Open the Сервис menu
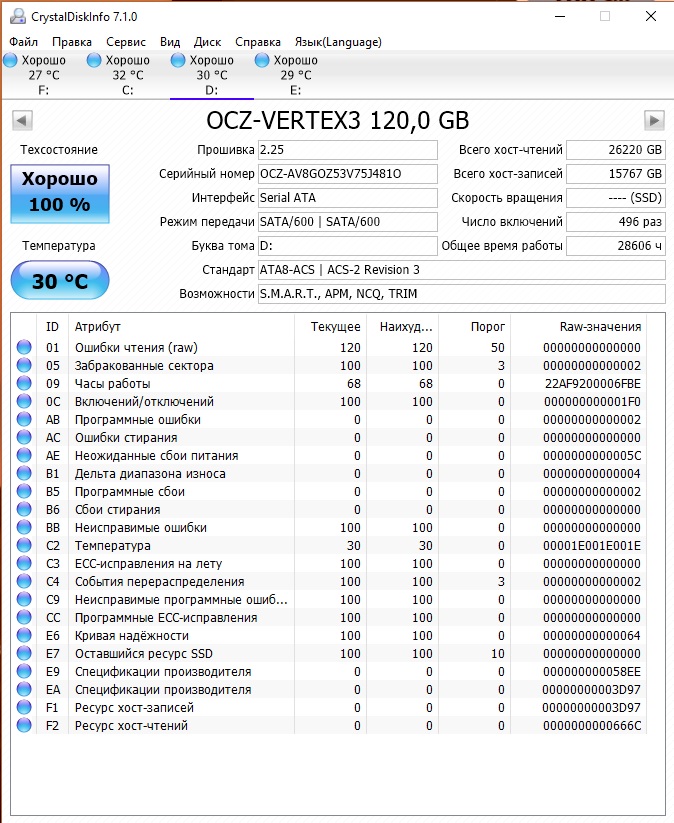 pos(126,42)
